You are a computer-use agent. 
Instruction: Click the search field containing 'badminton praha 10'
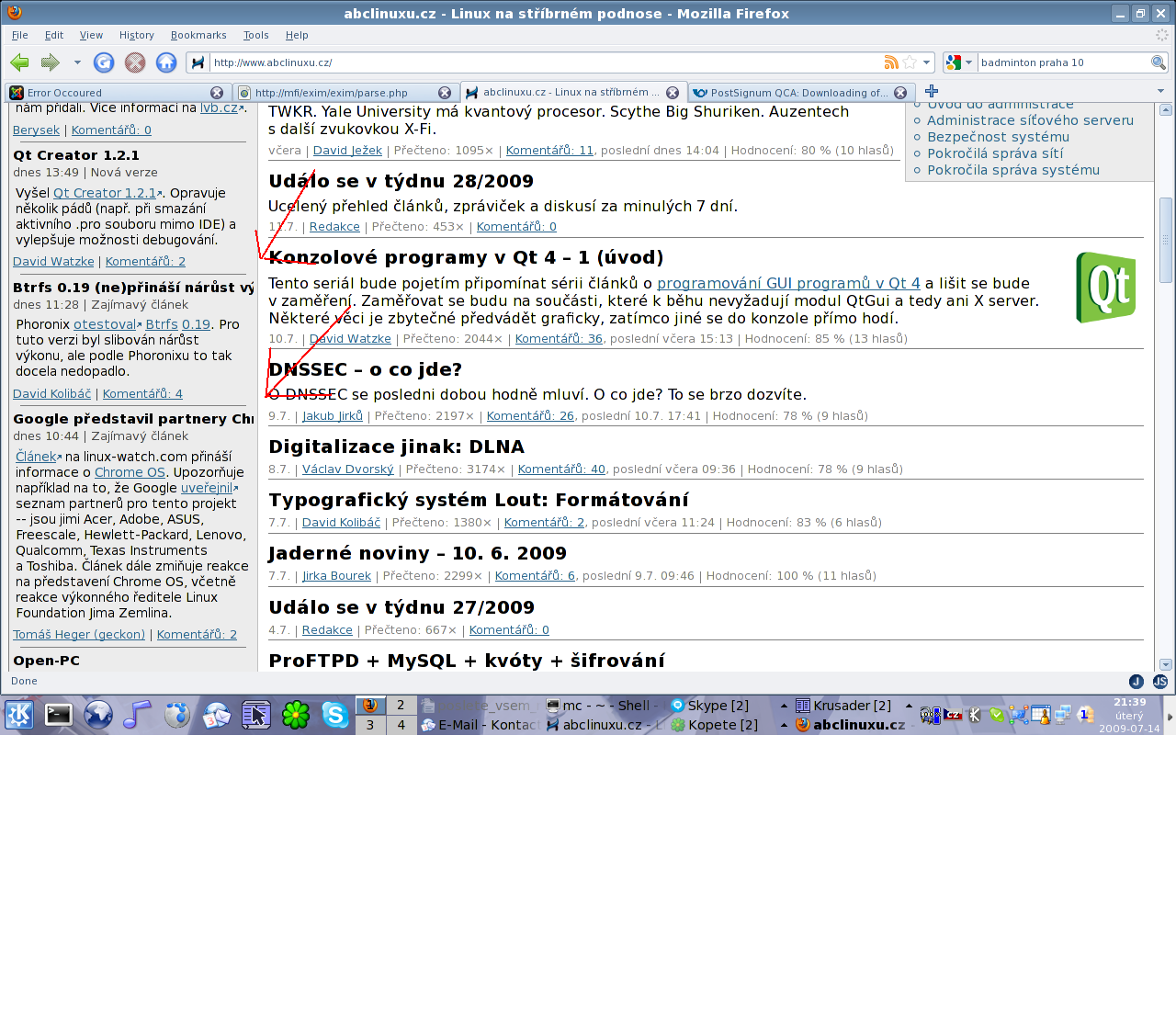pos(1063,62)
